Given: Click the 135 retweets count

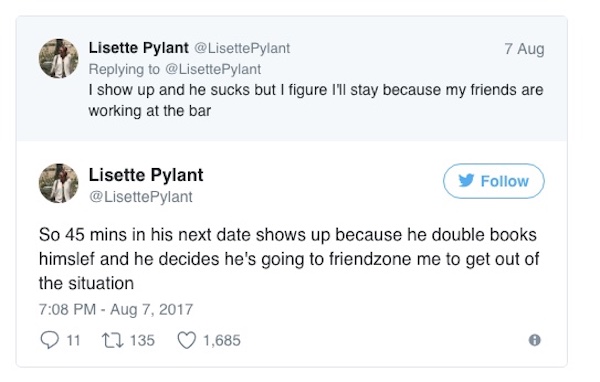Looking at the screenshot, I should click(x=142, y=340).
